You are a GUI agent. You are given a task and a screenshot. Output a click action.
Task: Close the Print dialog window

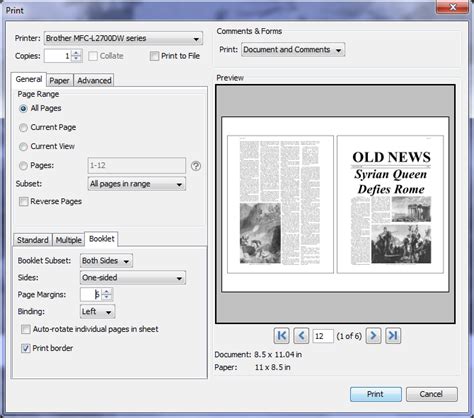coord(453,7)
